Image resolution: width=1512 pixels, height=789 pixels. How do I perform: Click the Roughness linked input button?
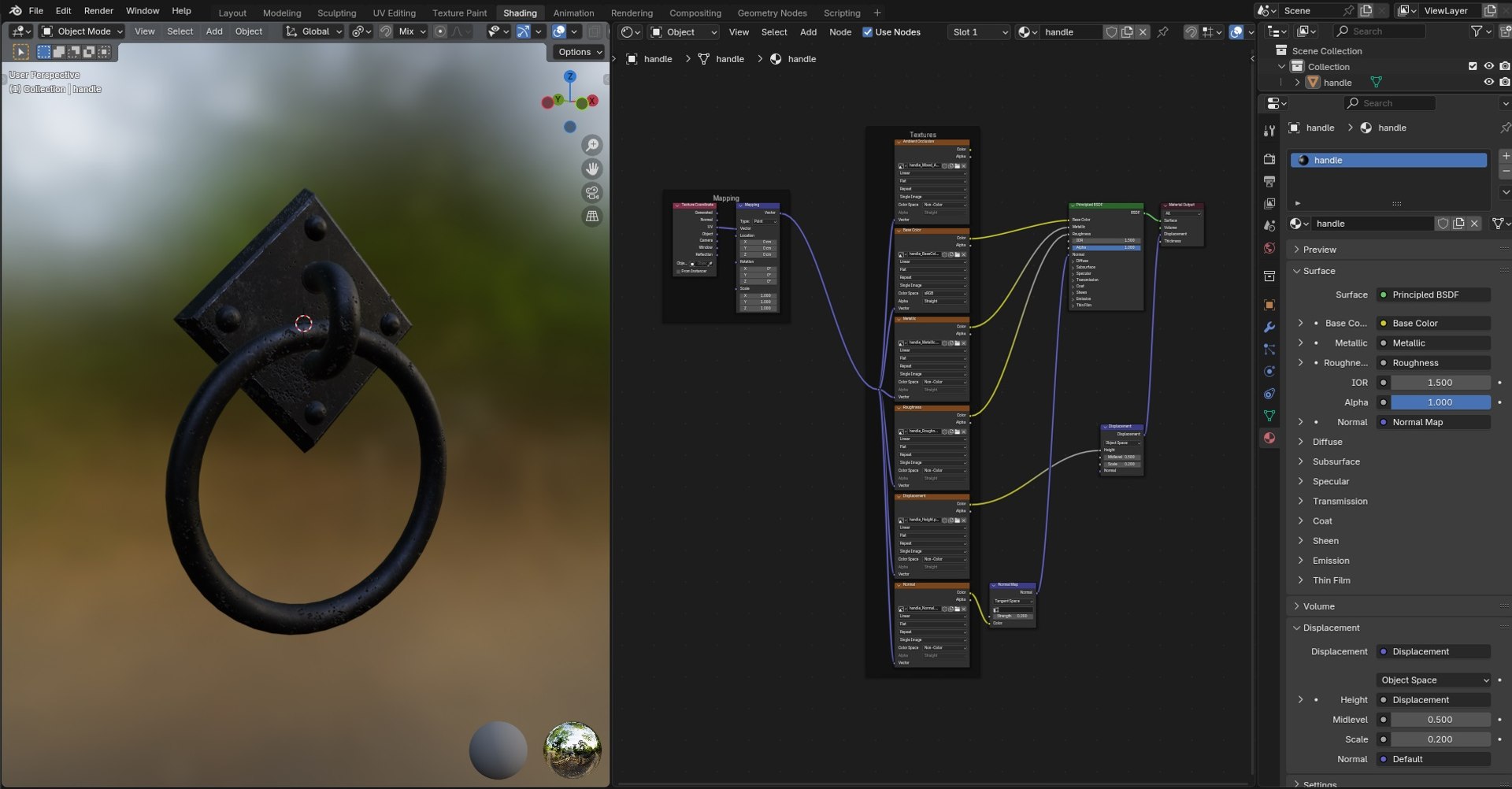[x=1433, y=363]
